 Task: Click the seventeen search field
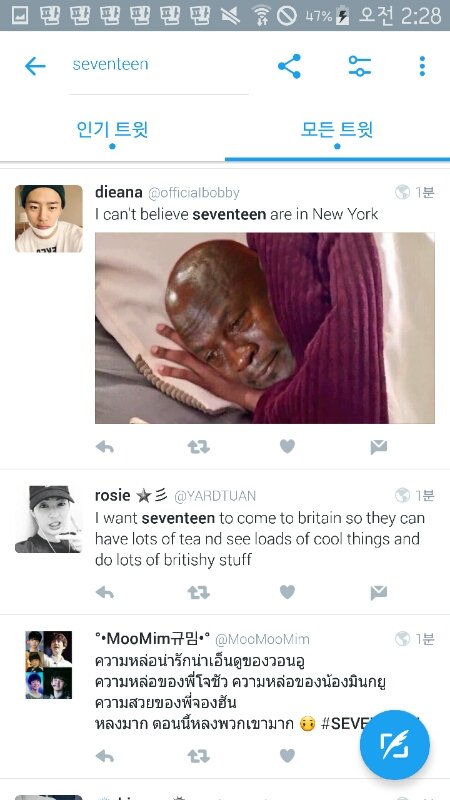[x=159, y=65]
